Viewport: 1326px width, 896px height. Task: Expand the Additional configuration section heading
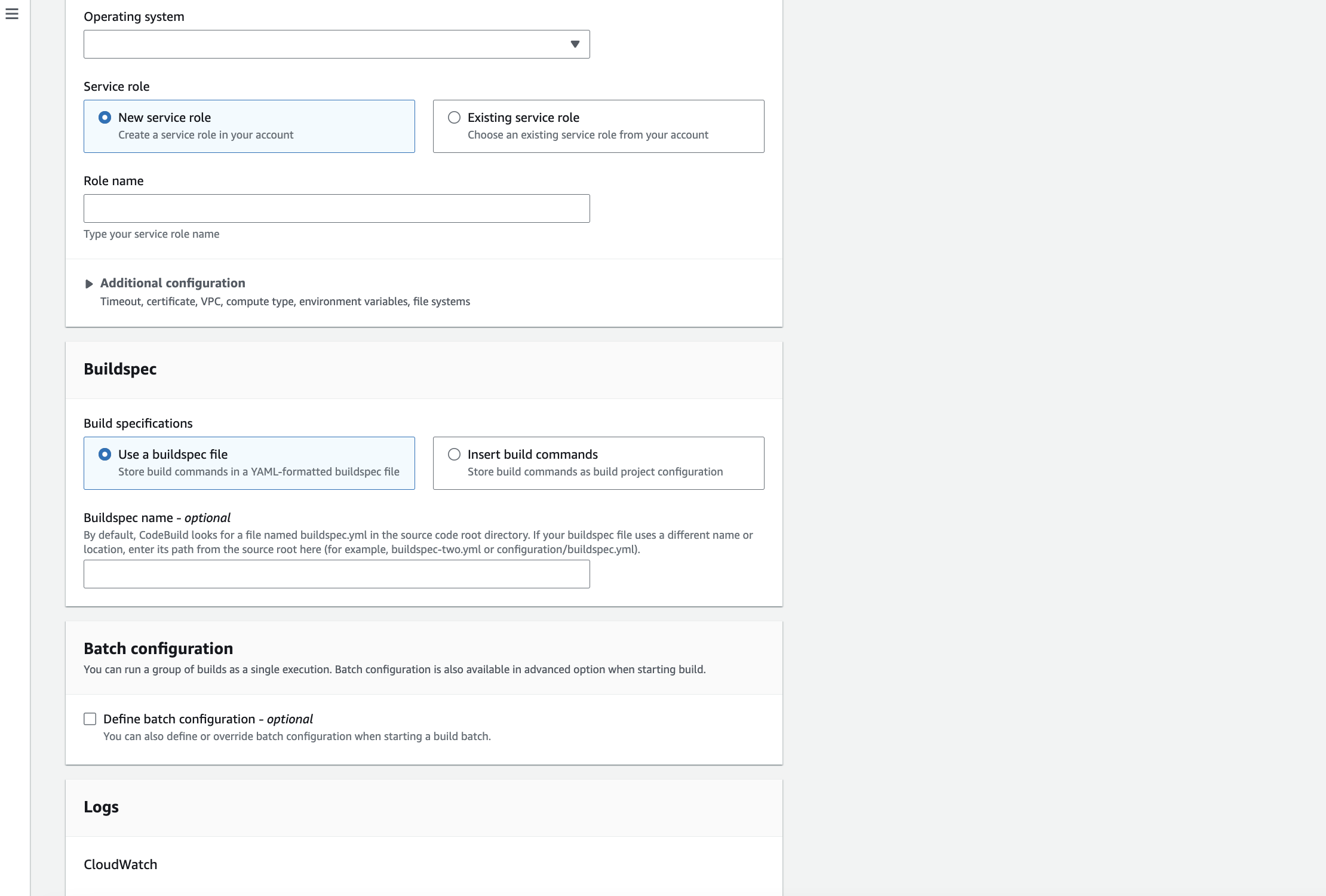(x=173, y=283)
